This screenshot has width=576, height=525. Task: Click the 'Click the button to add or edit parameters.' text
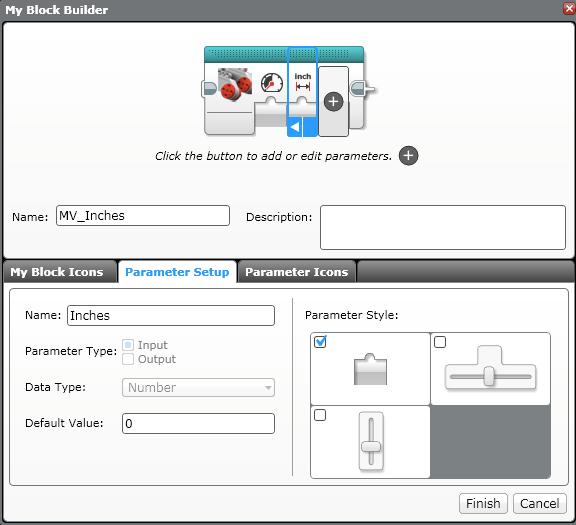273,156
